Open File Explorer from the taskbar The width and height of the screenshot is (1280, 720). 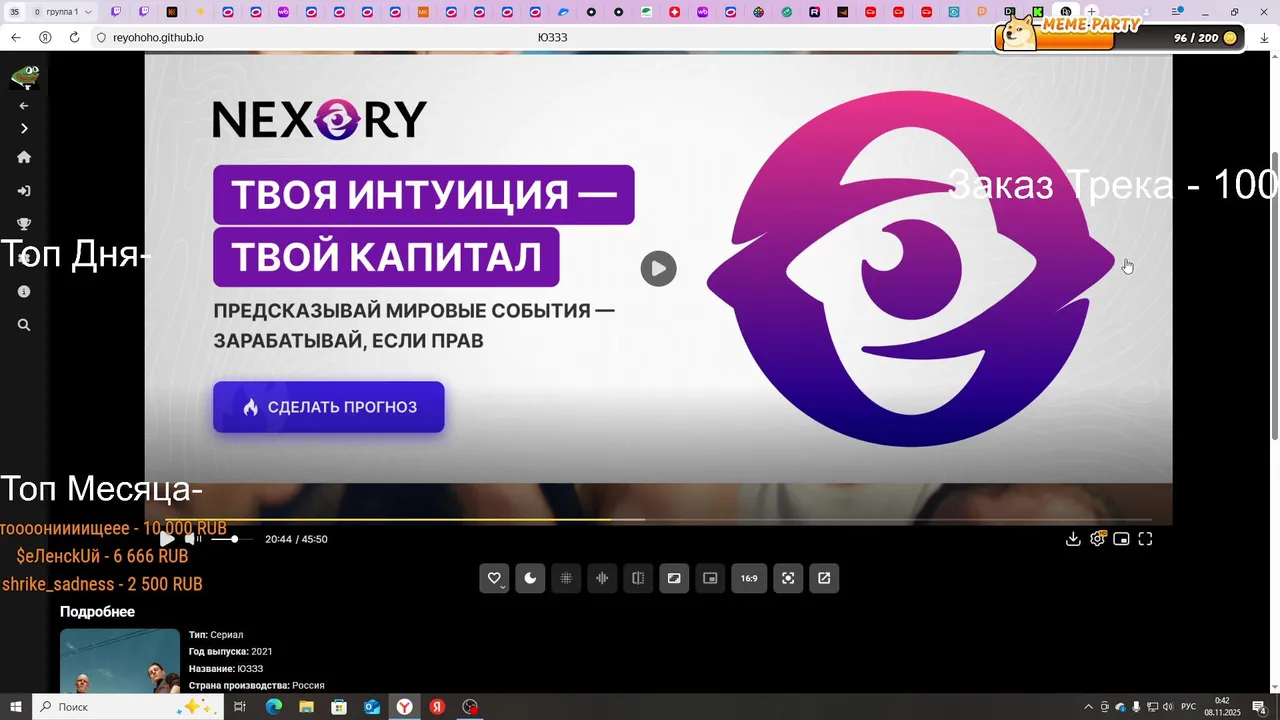pos(306,707)
